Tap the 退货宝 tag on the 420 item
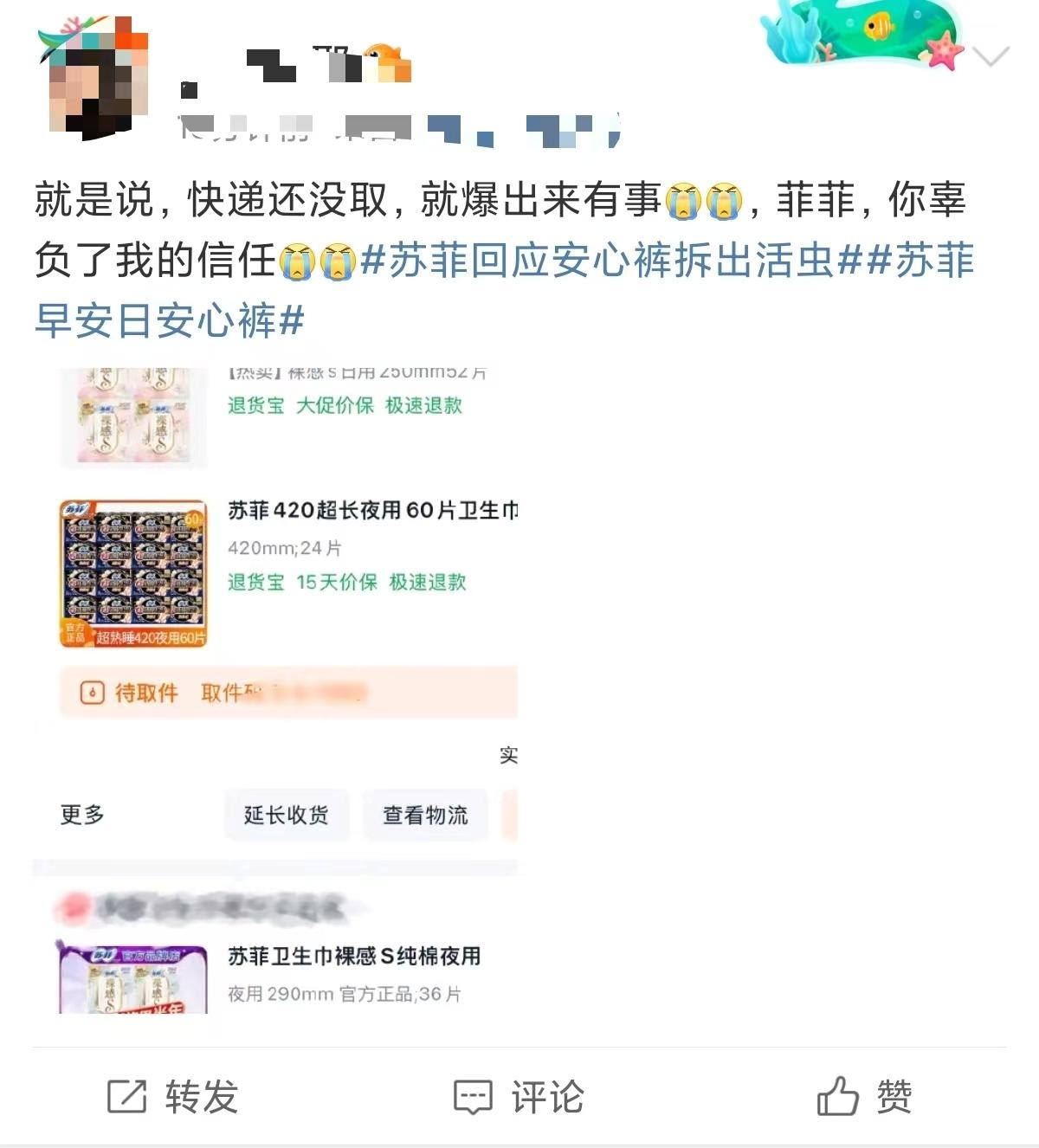Viewport: 1039px width, 1148px height. click(255, 582)
